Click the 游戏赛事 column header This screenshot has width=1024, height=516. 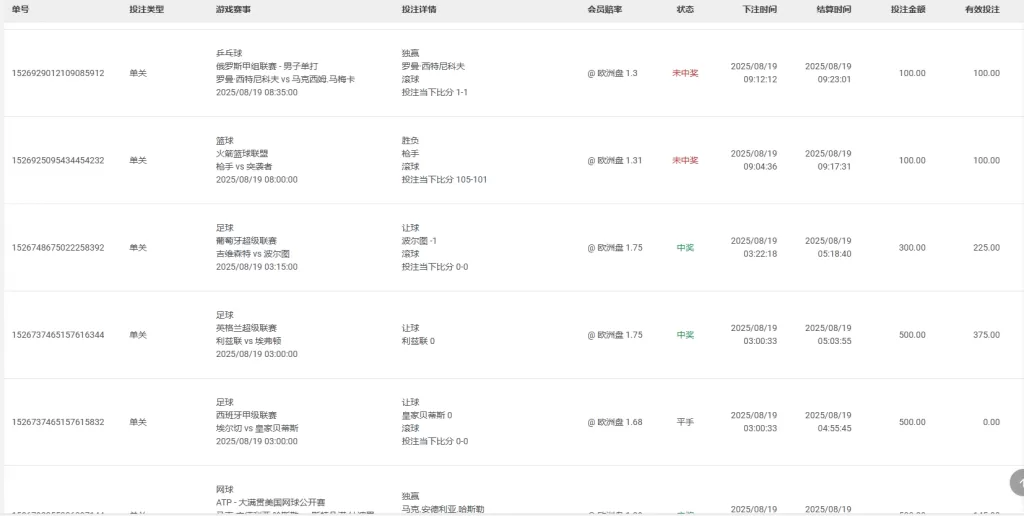[233, 9]
